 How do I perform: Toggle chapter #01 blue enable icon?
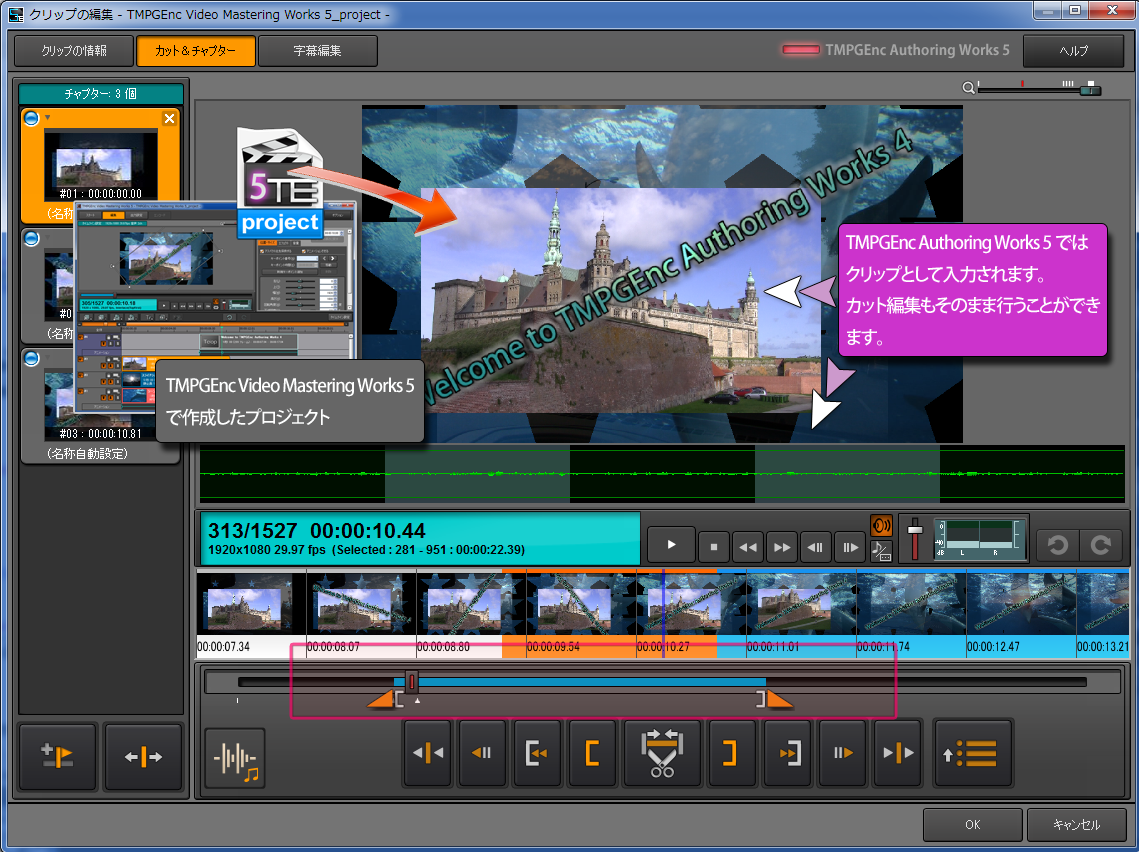[31, 117]
